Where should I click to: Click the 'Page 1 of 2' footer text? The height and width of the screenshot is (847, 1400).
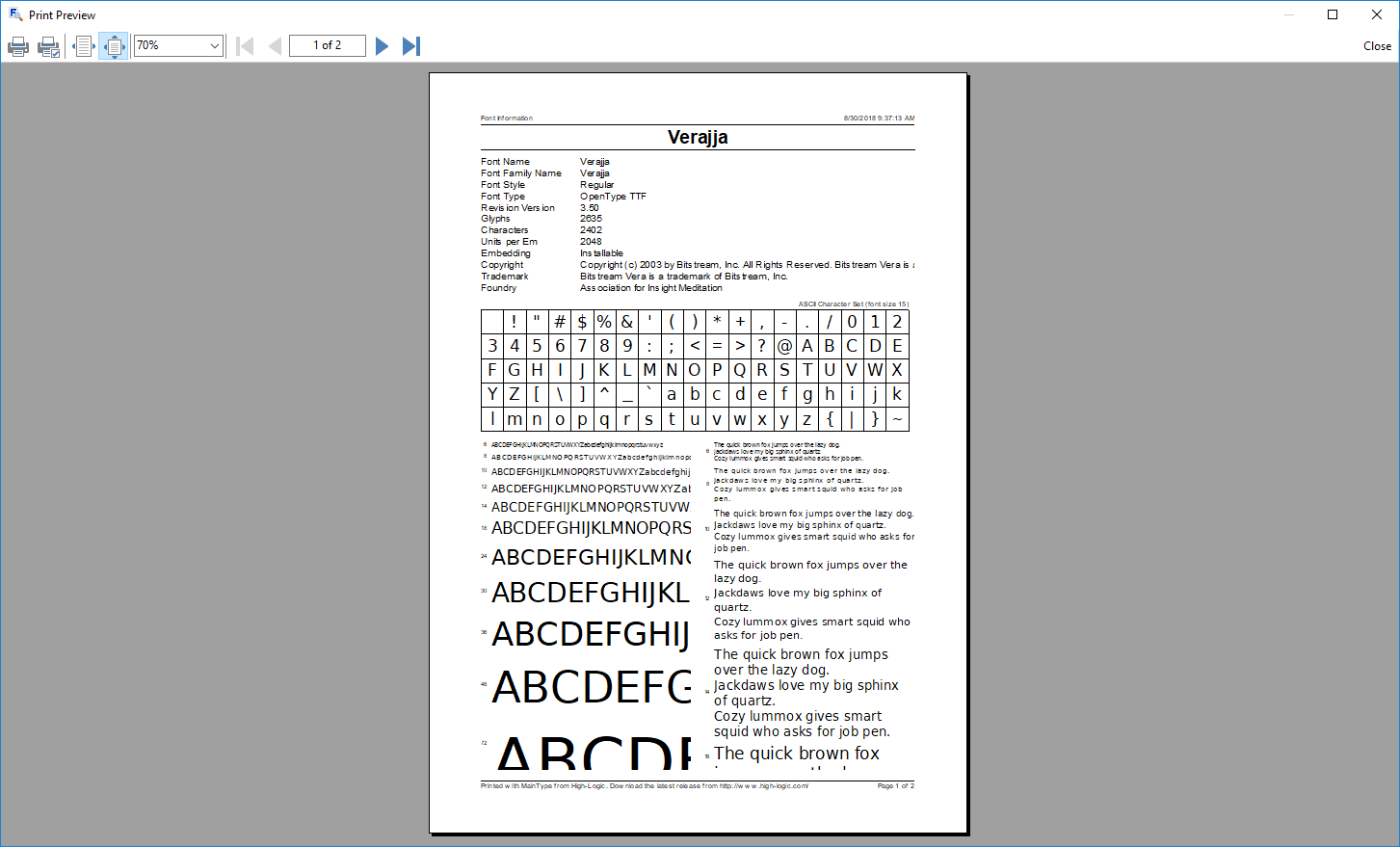[x=896, y=786]
